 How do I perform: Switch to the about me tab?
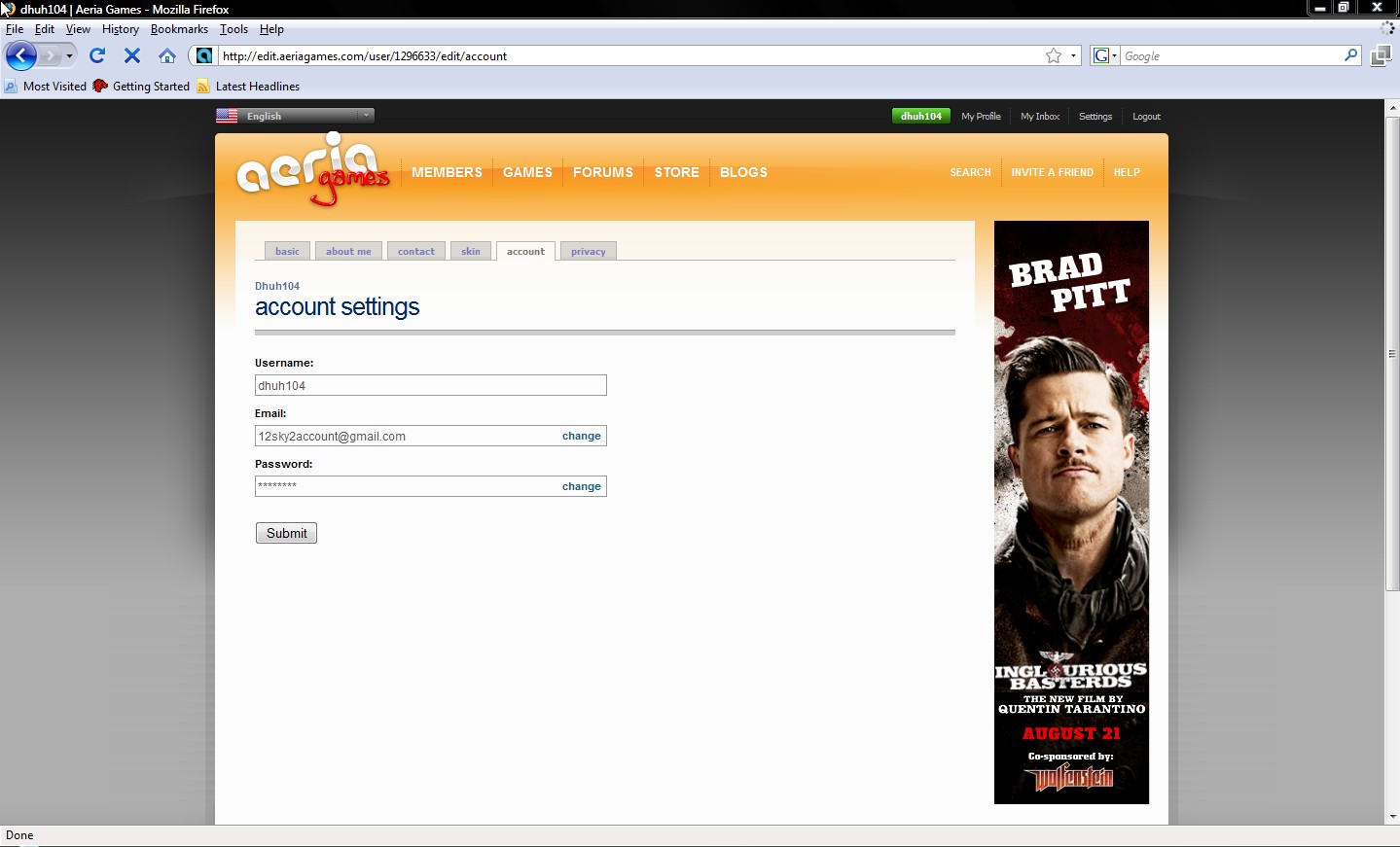point(348,251)
